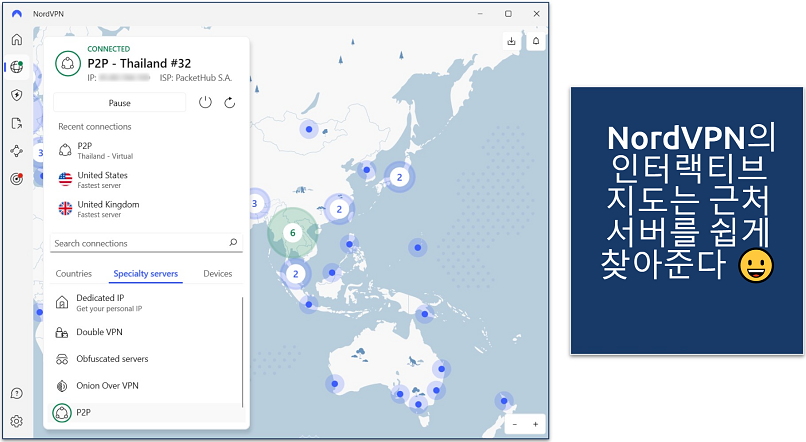Click the Onion Over VPN icon
Image resolution: width=806 pixels, height=442 pixels.
[62, 385]
